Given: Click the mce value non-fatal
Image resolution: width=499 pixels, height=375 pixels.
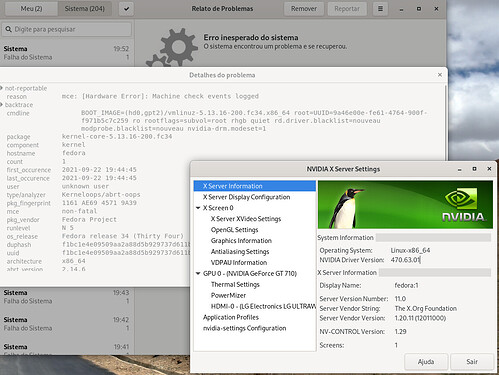Looking at the screenshot, I should (79, 211).
